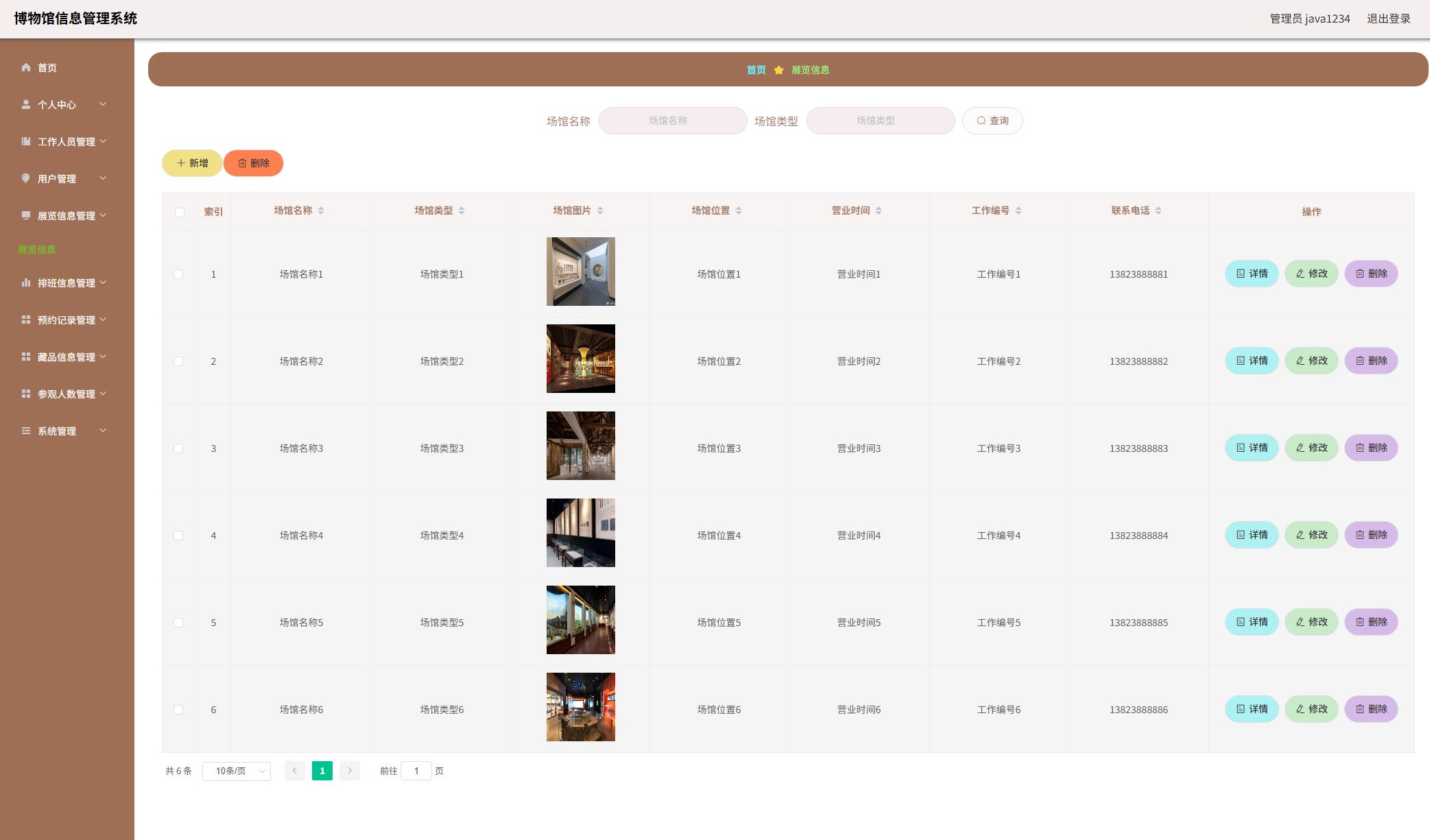Click the 联系电话 column sort arrows
The width and height of the screenshot is (1430, 840).
[1158, 211]
